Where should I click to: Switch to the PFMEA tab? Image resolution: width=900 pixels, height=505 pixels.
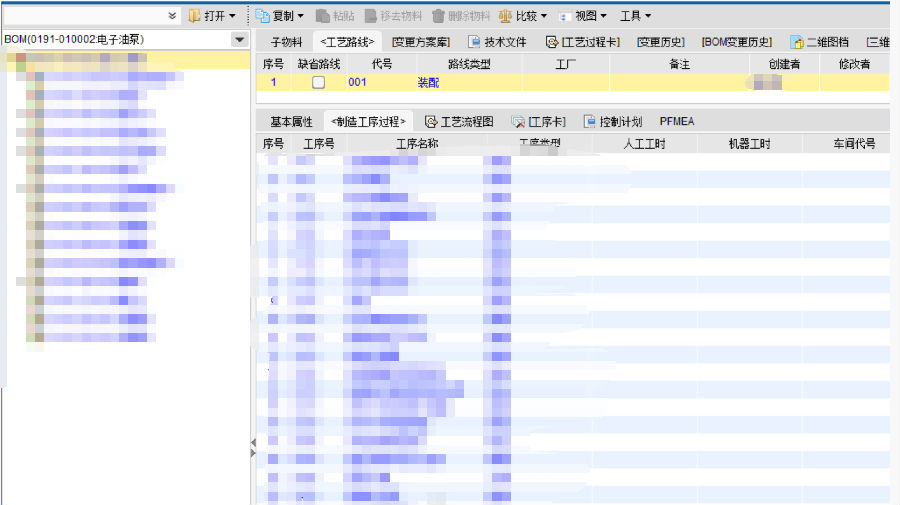677,122
